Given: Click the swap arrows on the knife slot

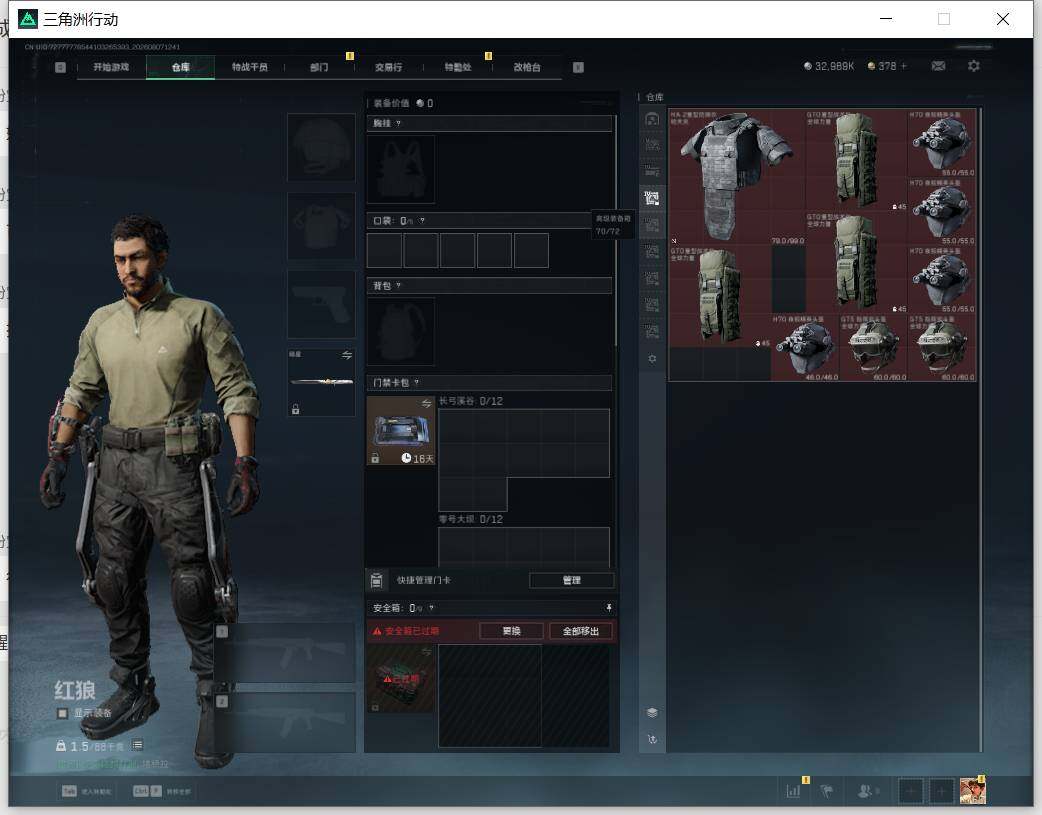Looking at the screenshot, I should (347, 355).
